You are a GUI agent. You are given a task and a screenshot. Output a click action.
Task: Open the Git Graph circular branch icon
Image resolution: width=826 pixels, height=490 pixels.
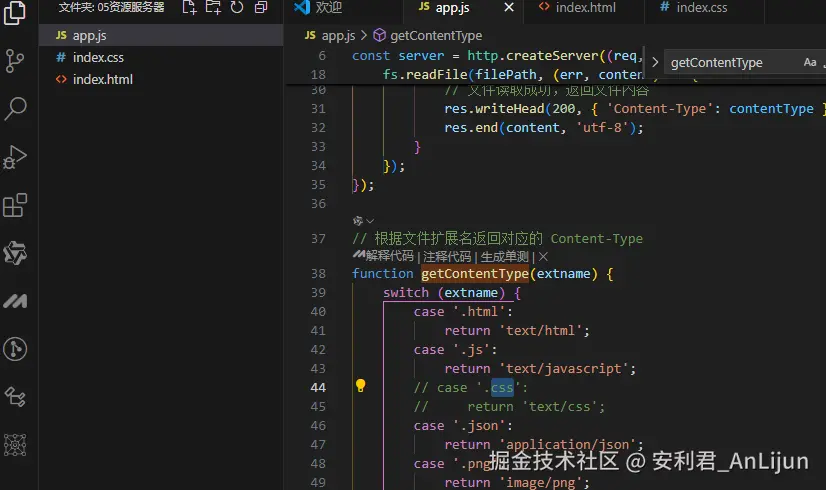[x=15, y=349]
